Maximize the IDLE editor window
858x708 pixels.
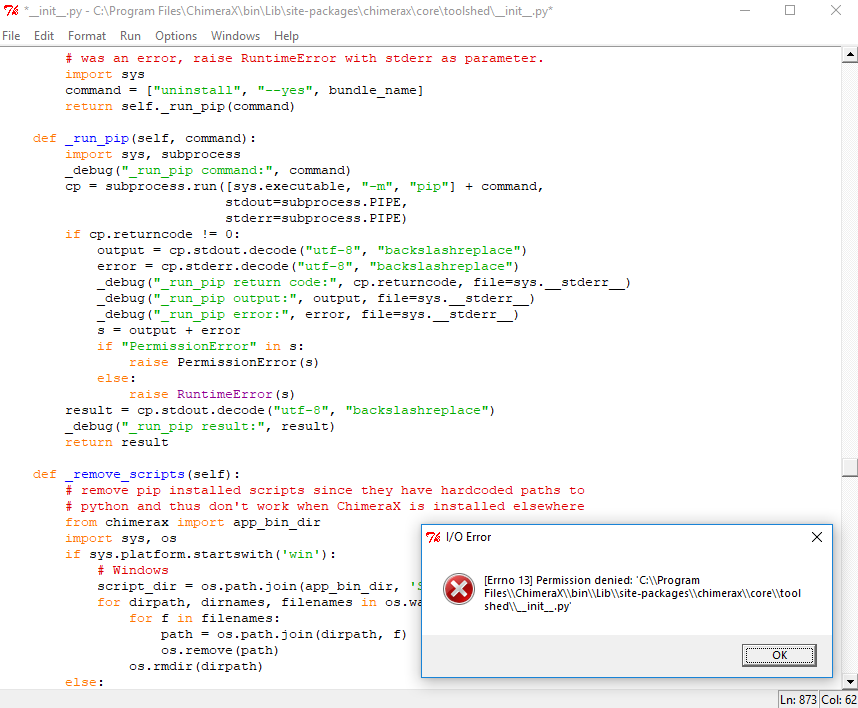tap(790, 11)
